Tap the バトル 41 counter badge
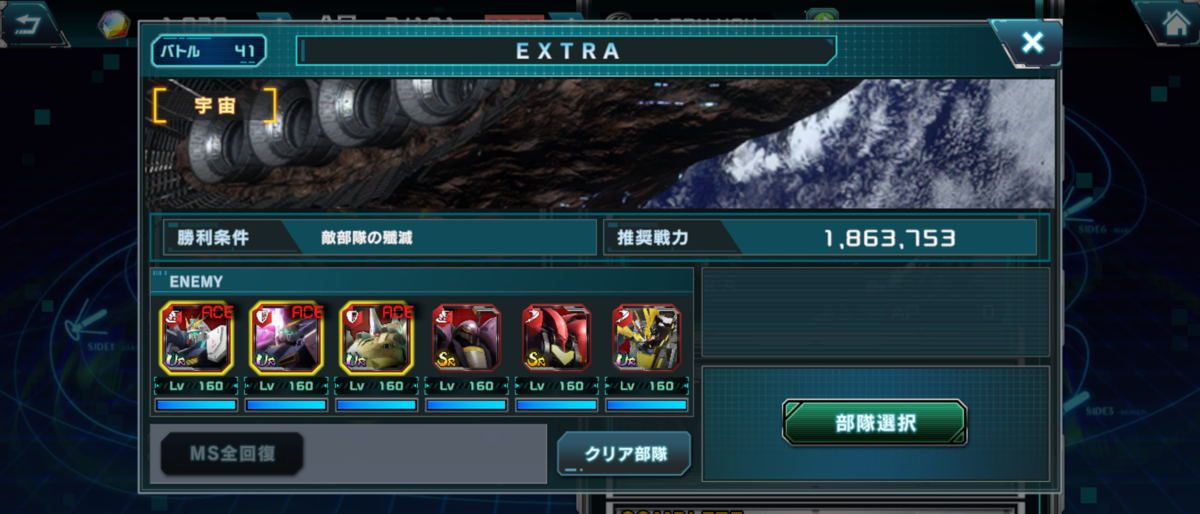 (208, 50)
